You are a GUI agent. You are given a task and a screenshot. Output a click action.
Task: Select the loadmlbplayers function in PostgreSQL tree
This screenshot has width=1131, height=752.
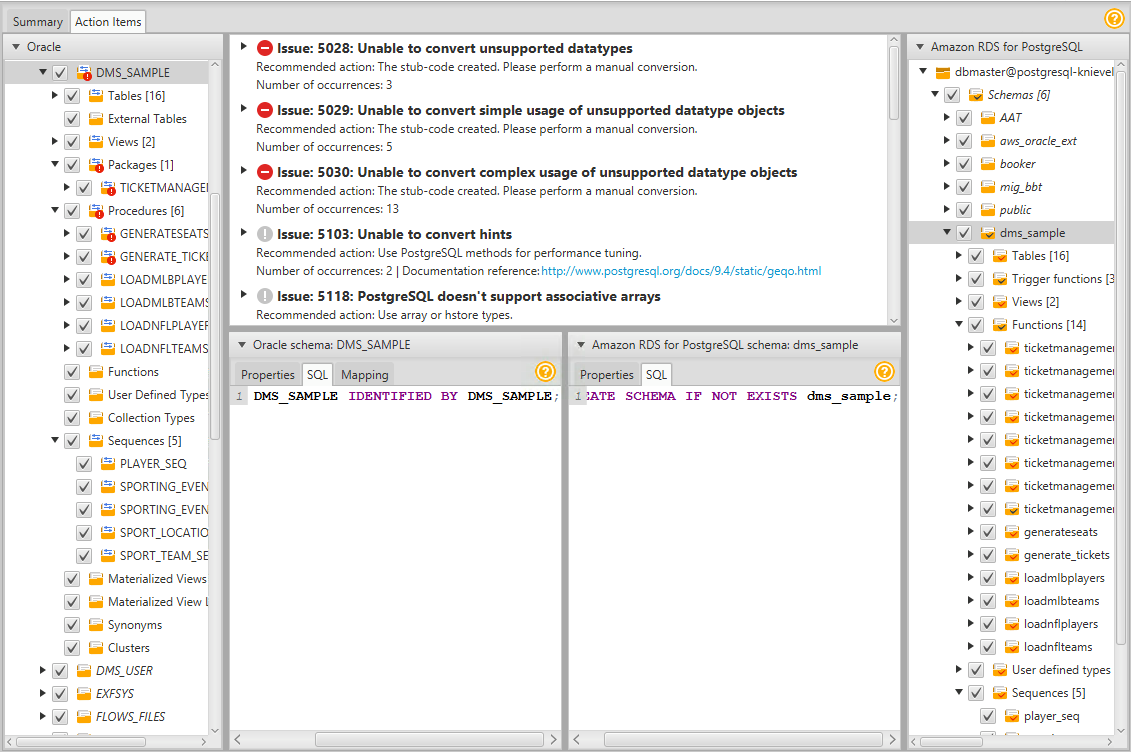1064,578
